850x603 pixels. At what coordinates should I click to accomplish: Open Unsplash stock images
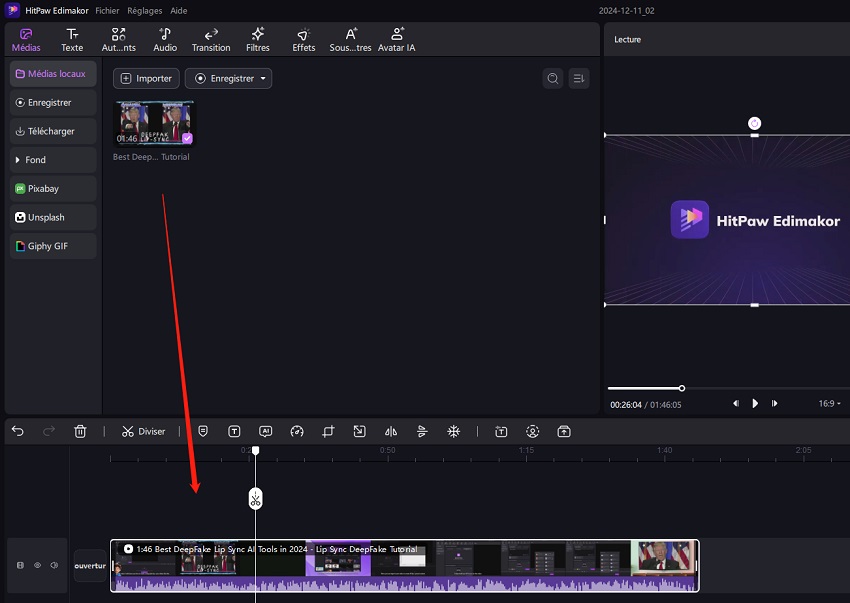tap(53, 217)
